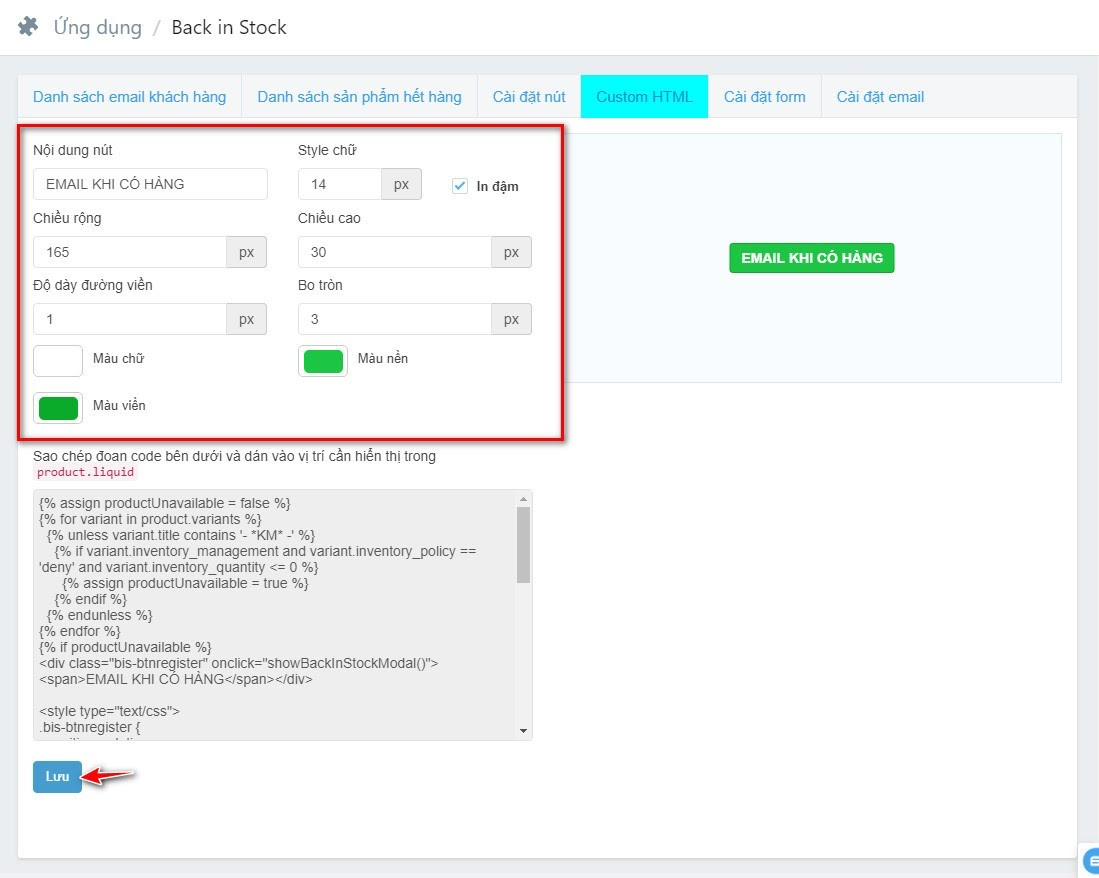Open the chat bubble widget icon
1099x878 pixels.
pyautogui.click(x=1091, y=860)
